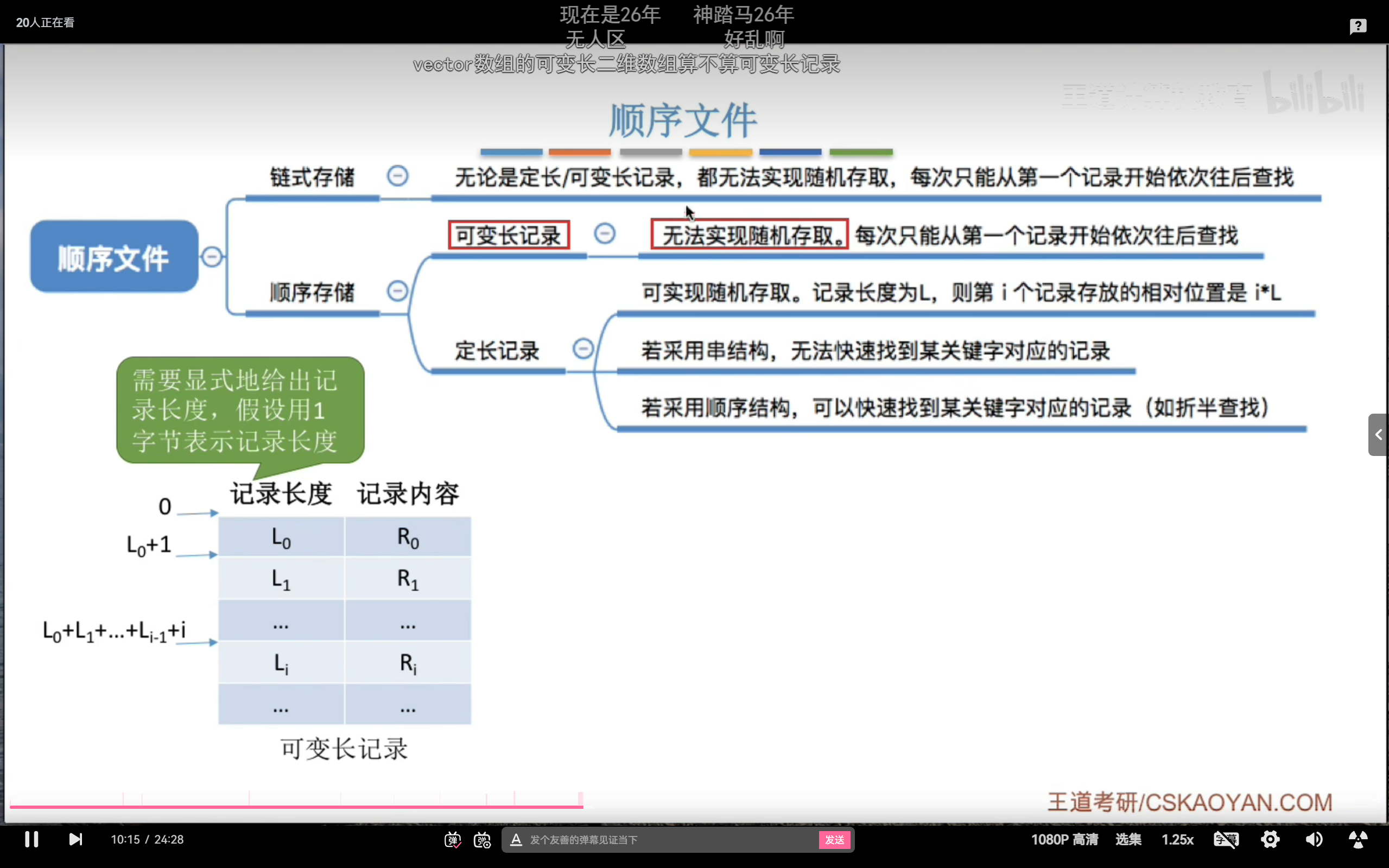Expand the right-edge side panel chevron
The image size is (1389, 868).
coord(1378,435)
